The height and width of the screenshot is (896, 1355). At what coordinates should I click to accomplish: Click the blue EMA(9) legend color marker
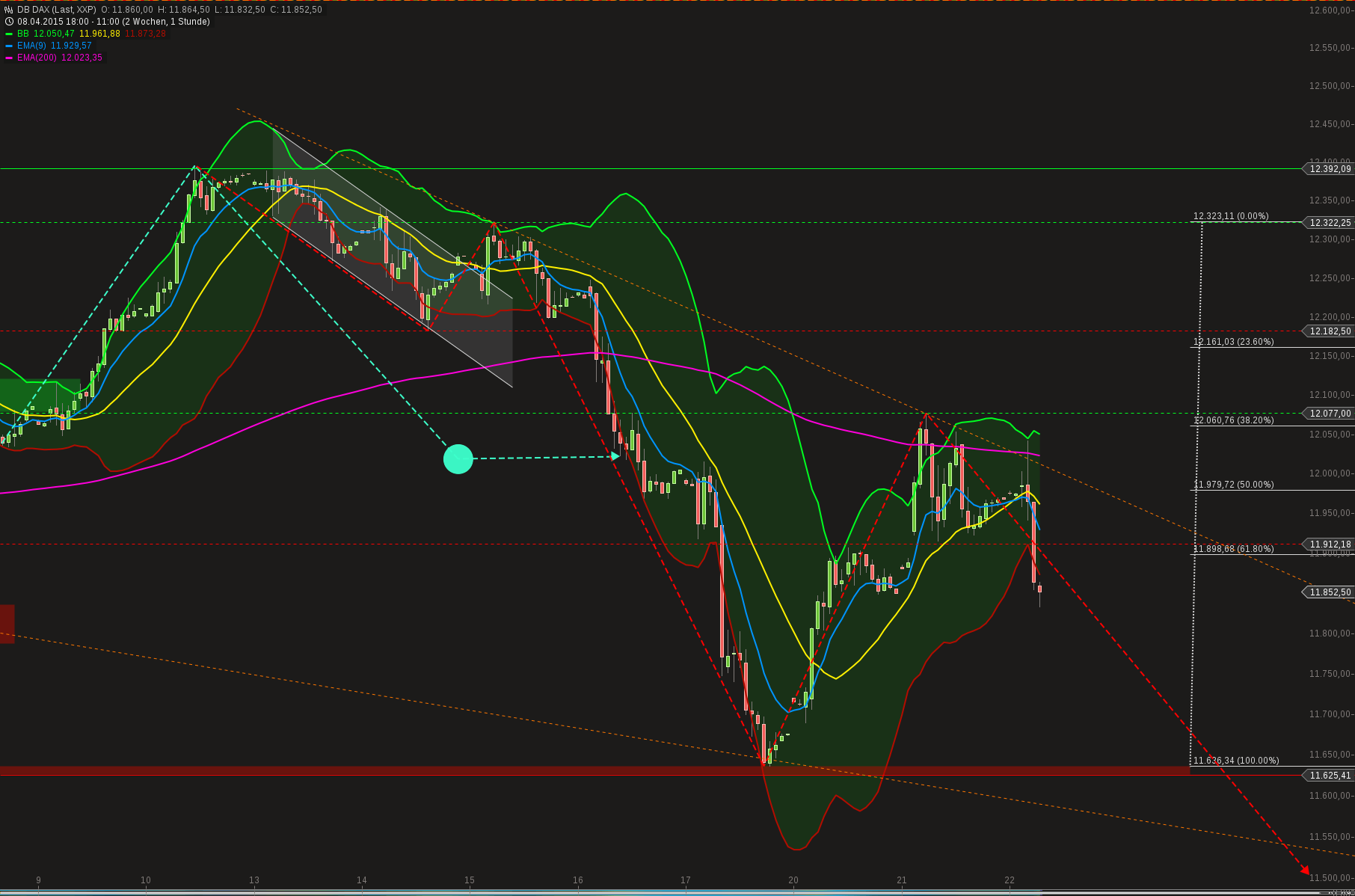coord(9,46)
